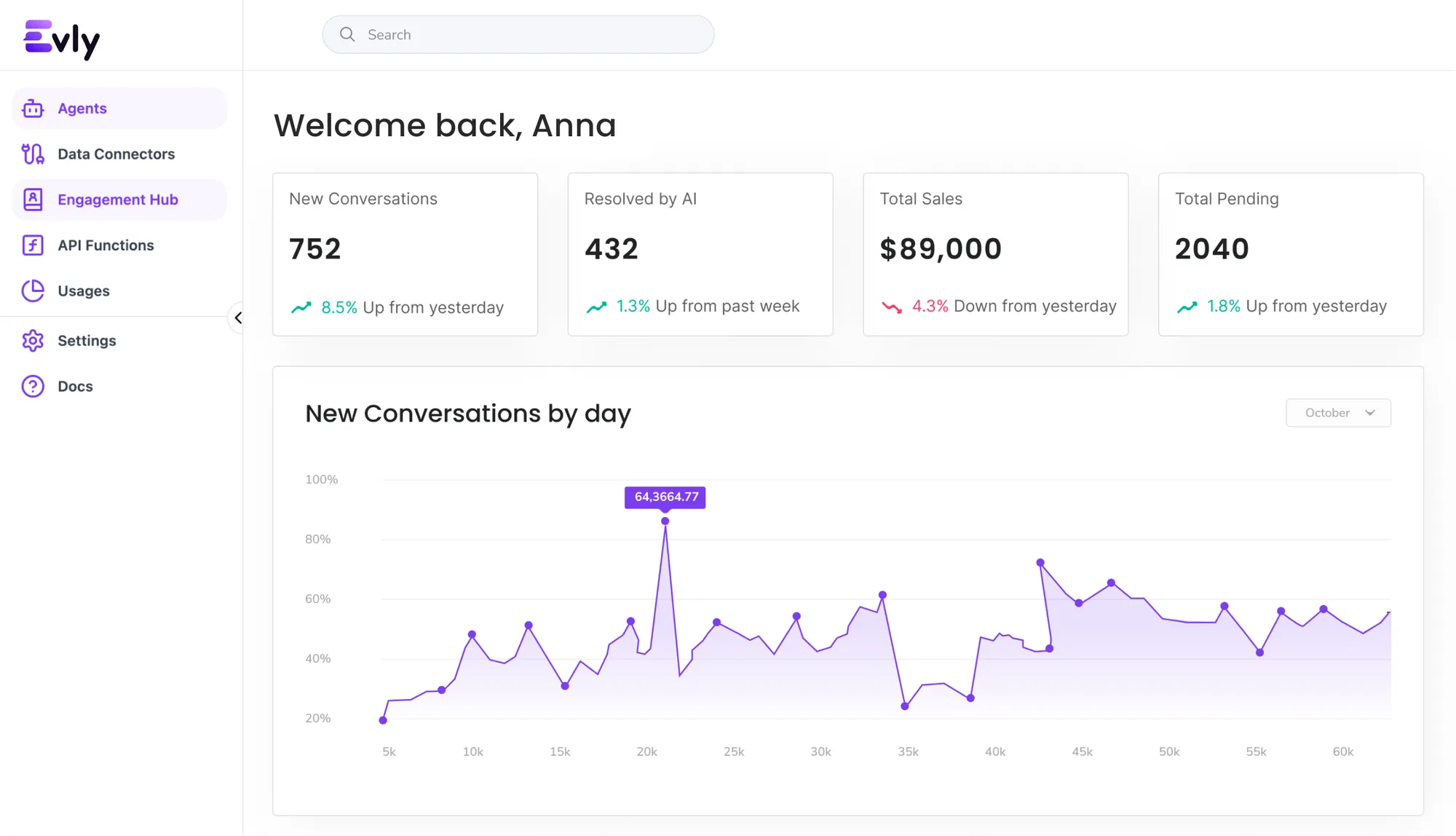
Task: Switch to the Engagement Hub section
Action: [x=118, y=199]
